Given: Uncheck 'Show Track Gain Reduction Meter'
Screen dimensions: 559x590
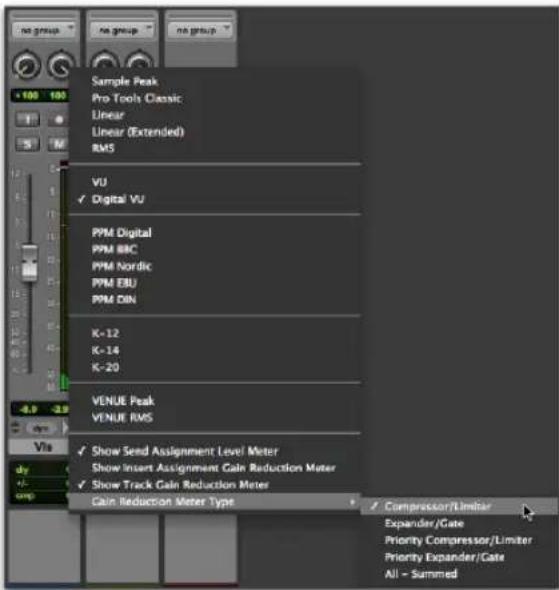Looking at the screenshot, I should click(x=180, y=485).
